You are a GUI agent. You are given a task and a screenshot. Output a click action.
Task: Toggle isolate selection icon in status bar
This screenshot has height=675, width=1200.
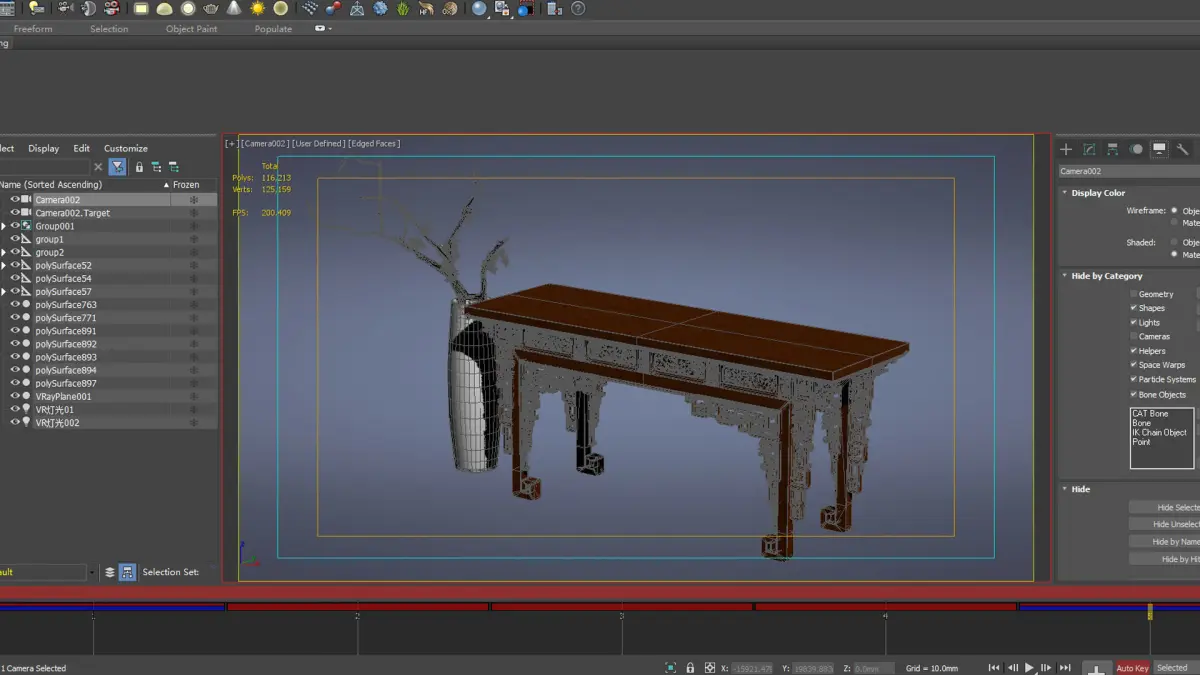click(670, 667)
